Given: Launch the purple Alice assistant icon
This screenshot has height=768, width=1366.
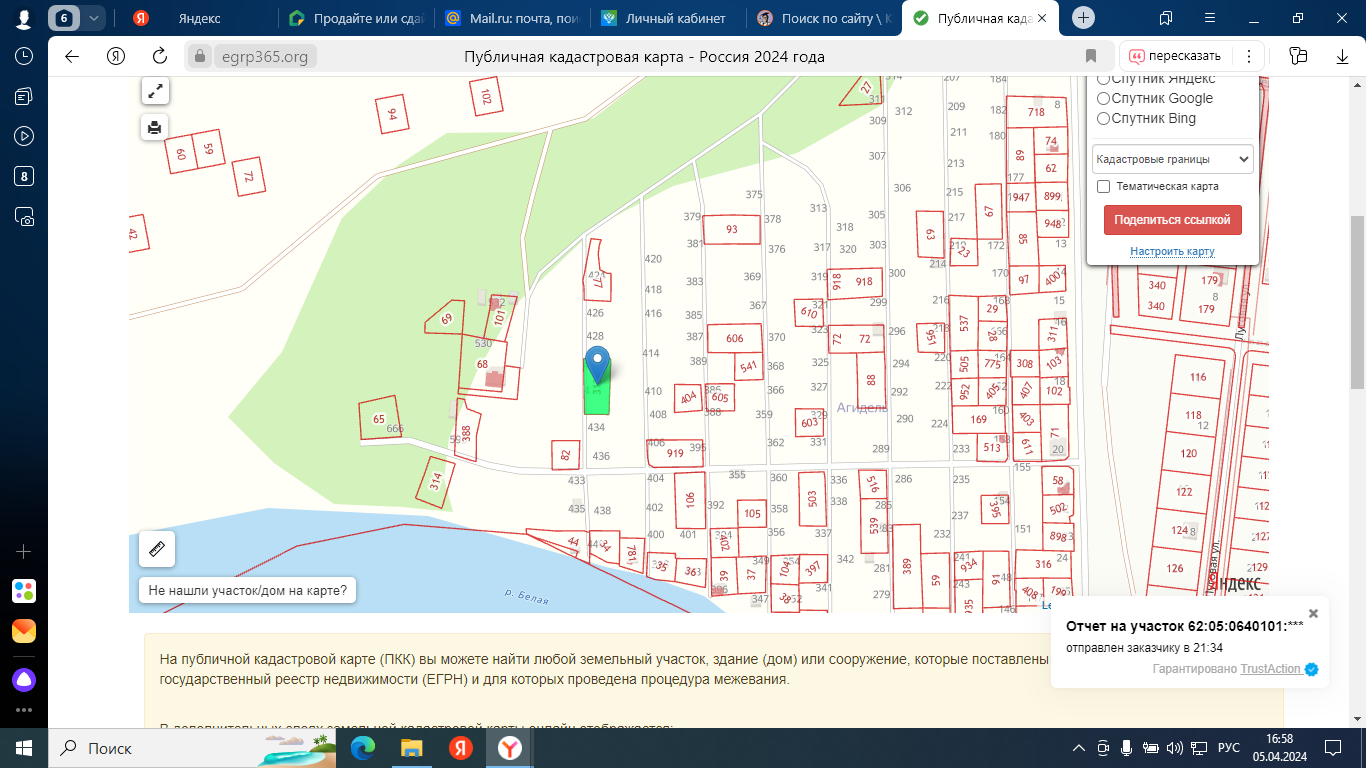Looking at the screenshot, I should 24,679.
